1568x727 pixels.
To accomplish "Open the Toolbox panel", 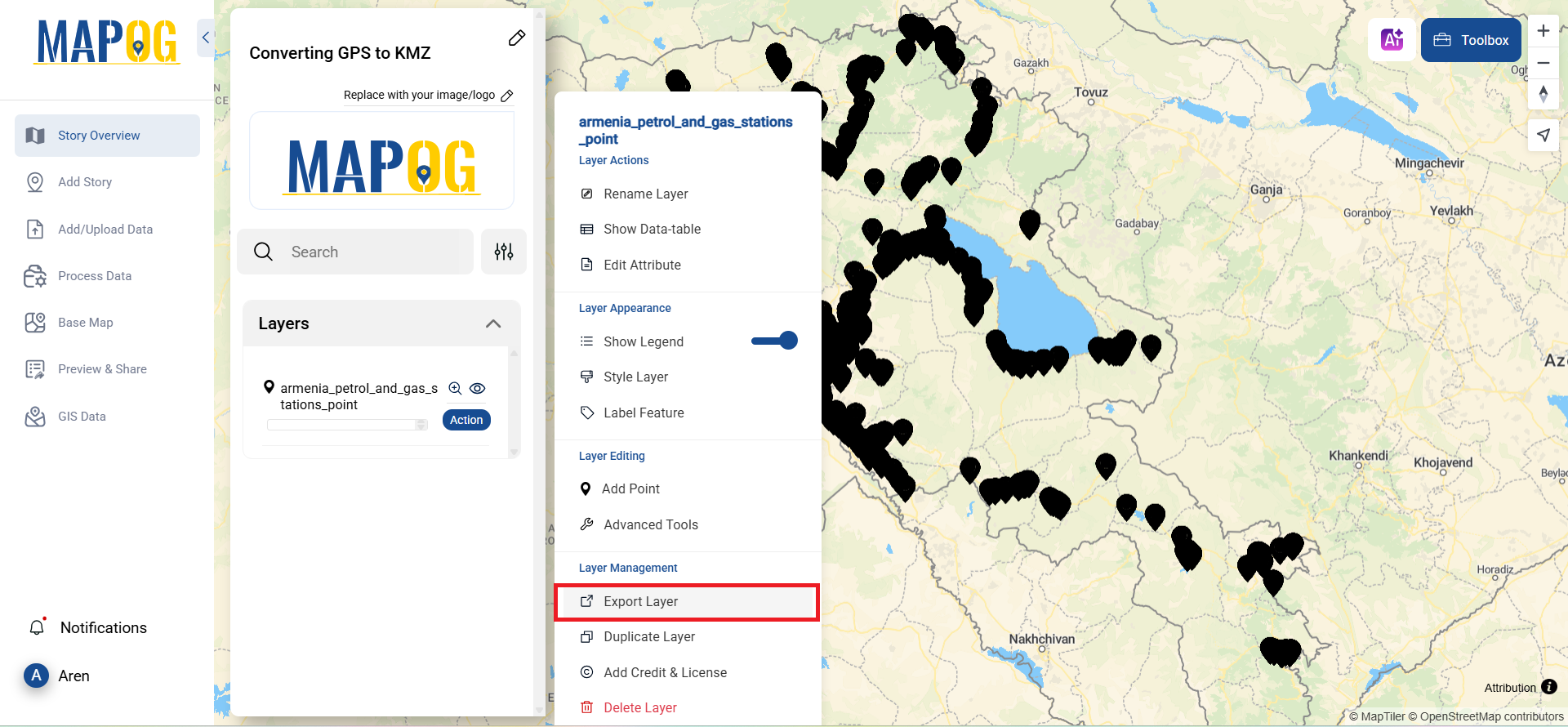I will (1471, 40).
